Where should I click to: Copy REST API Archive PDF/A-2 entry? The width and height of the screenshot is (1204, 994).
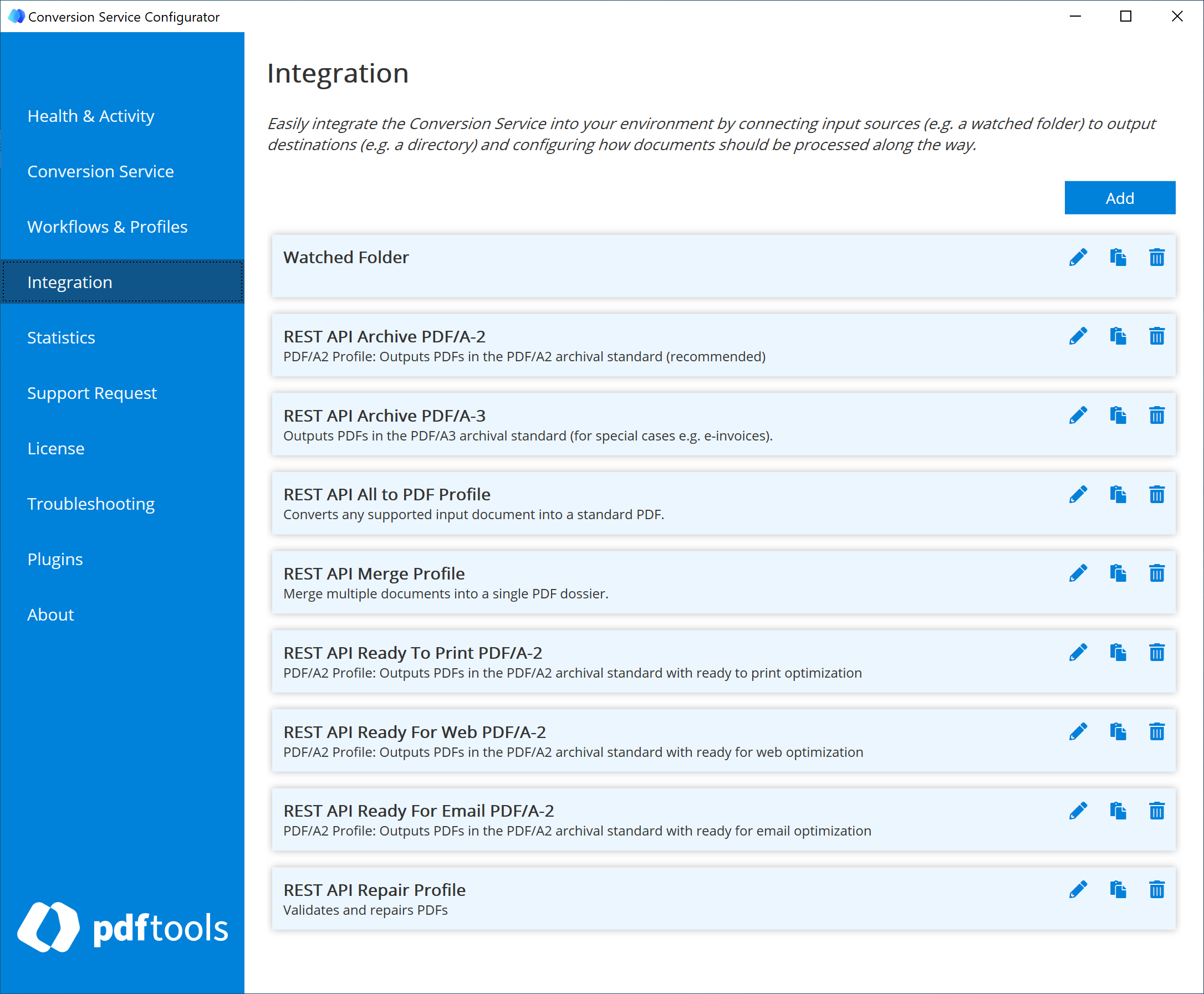(x=1118, y=337)
